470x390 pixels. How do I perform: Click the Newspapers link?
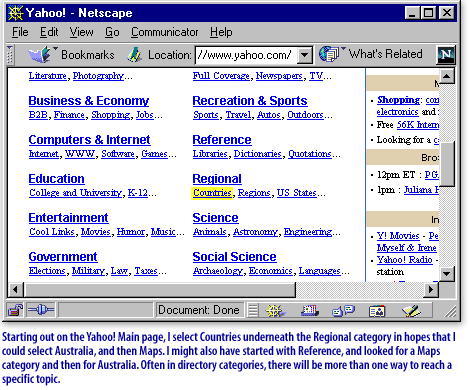coord(279,76)
